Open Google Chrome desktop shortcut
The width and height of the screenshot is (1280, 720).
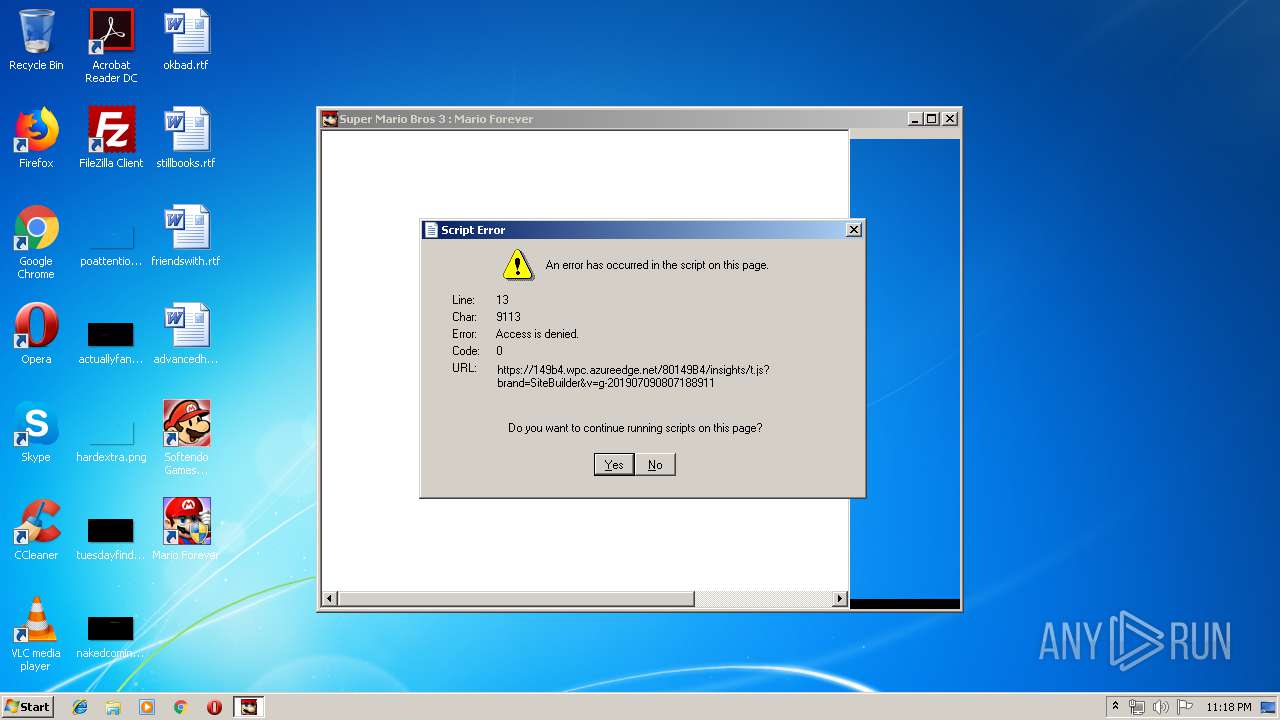36,242
